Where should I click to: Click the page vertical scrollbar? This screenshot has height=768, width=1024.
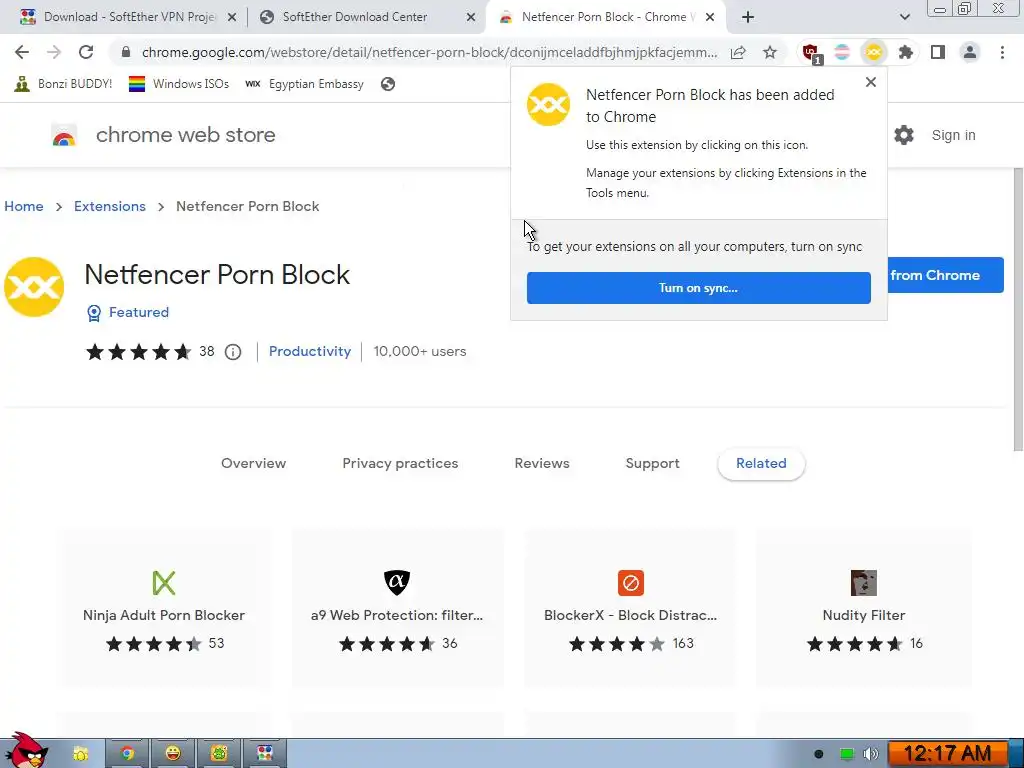click(1018, 309)
